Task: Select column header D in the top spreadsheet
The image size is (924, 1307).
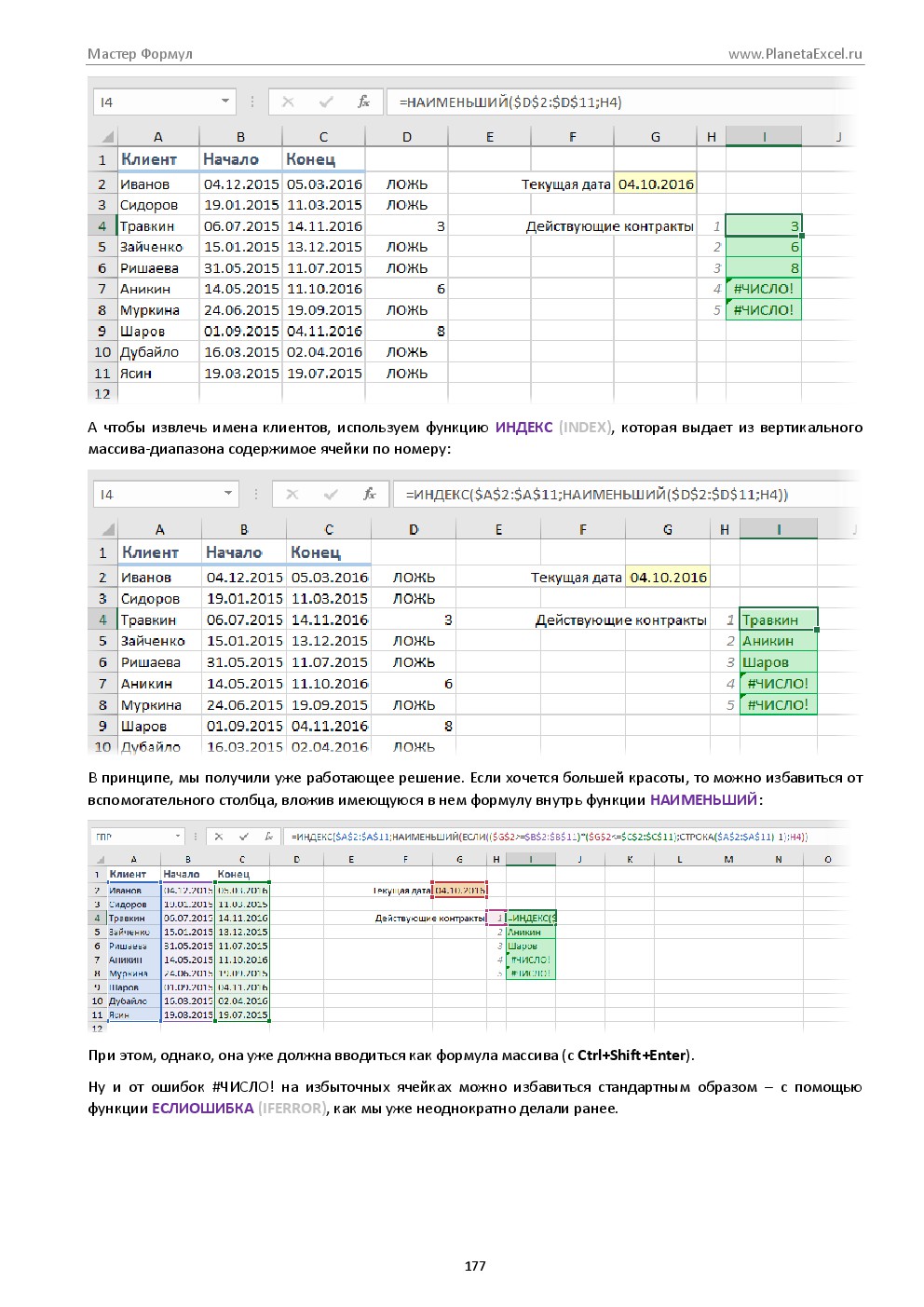Action: (406, 137)
